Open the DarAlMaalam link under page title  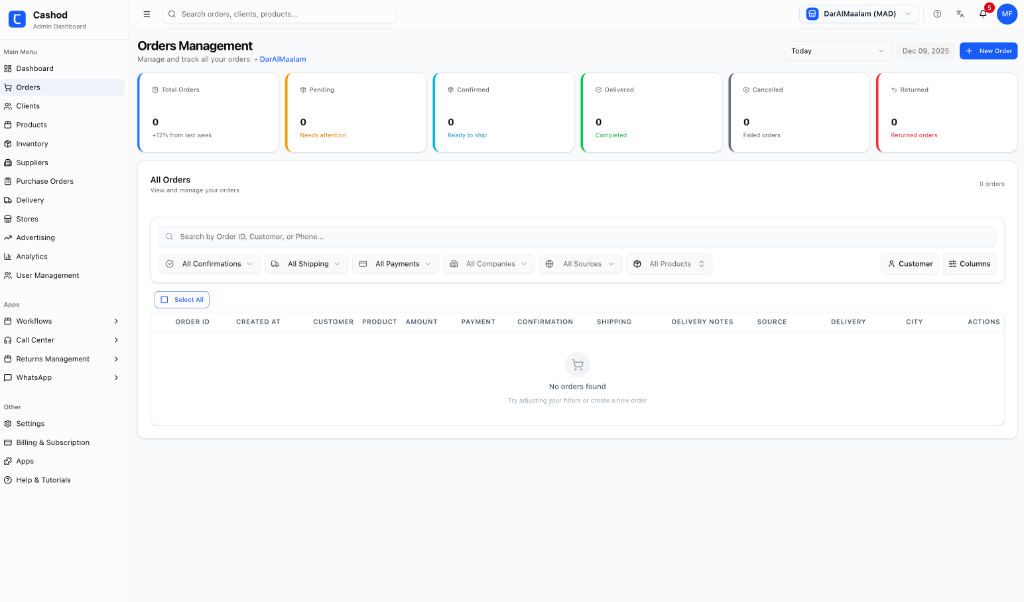click(x=283, y=59)
